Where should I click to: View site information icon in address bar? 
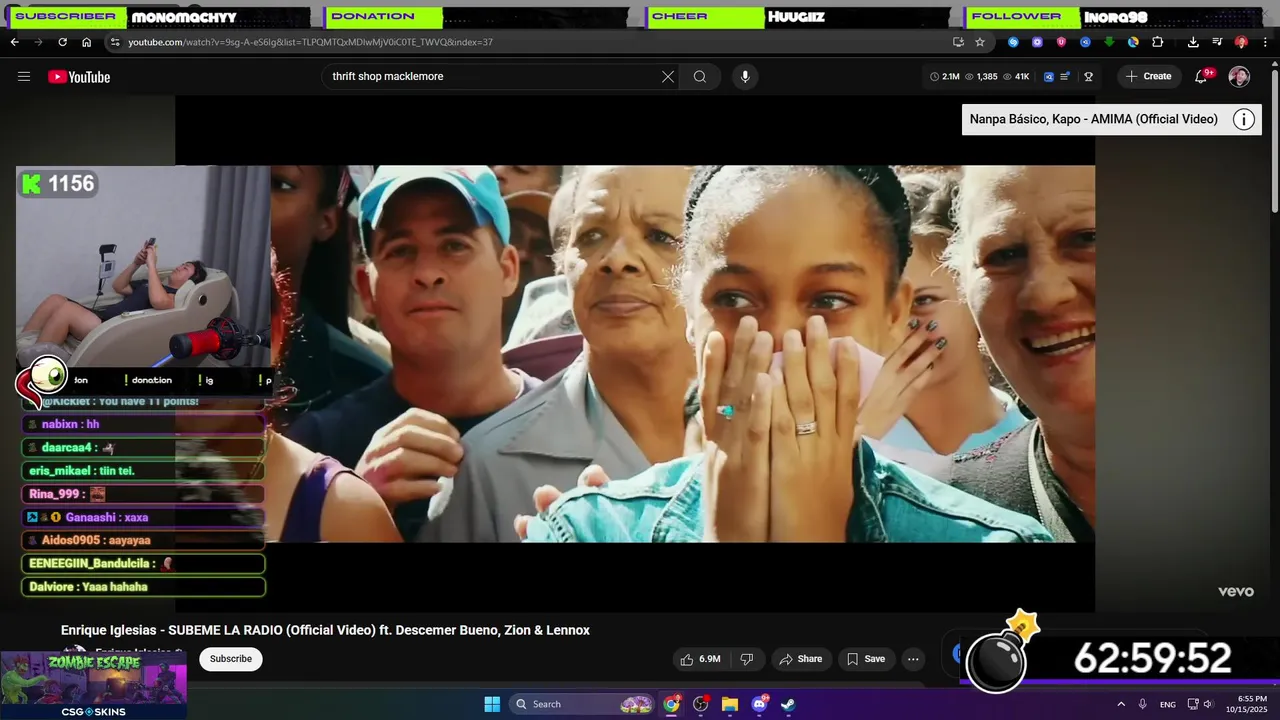[115, 42]
